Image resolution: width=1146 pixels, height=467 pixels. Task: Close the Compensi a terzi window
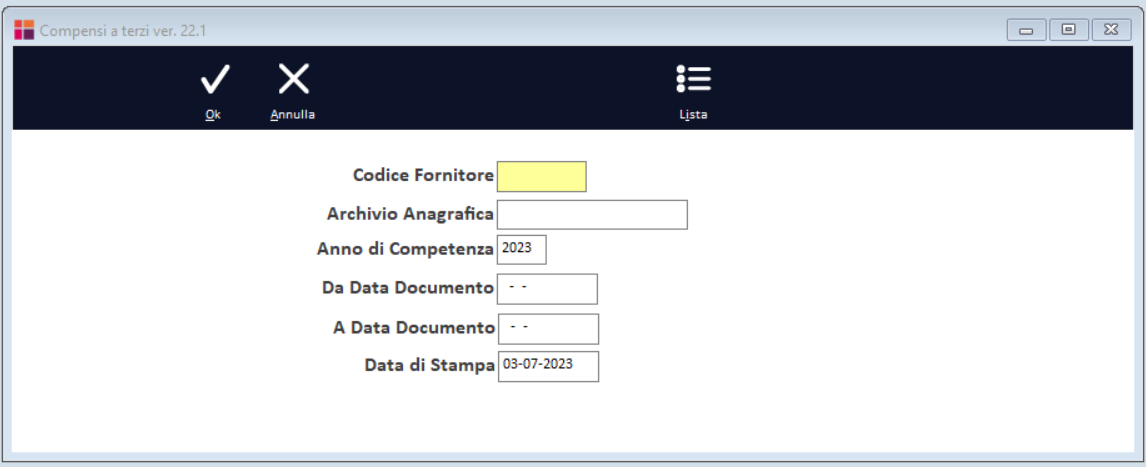1111,30
